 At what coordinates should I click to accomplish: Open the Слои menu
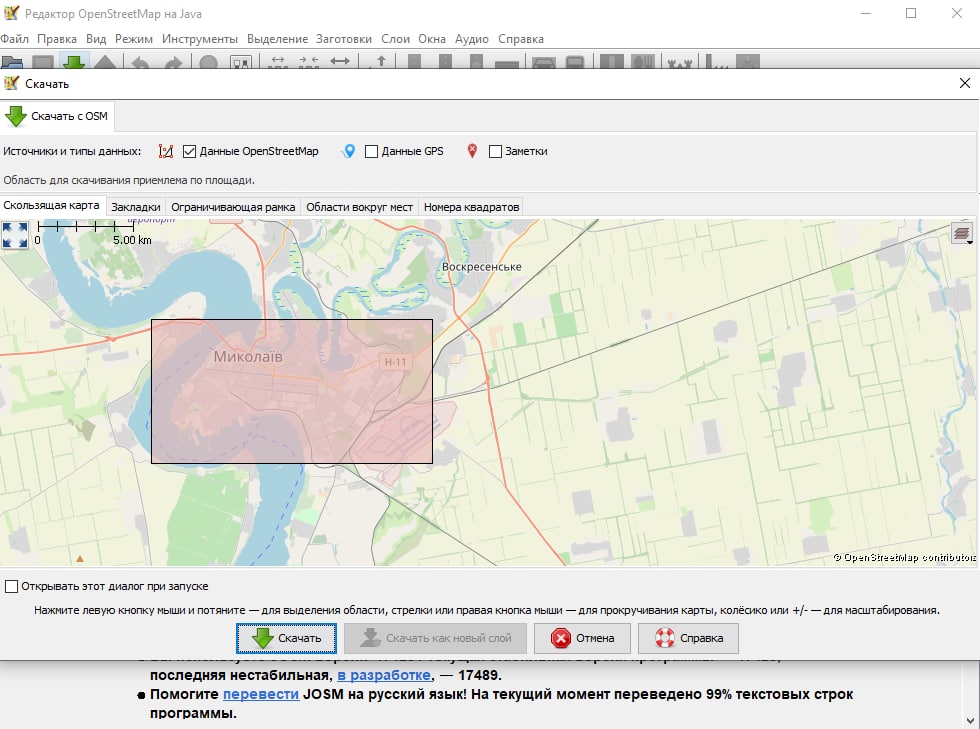tap(395, 39)
